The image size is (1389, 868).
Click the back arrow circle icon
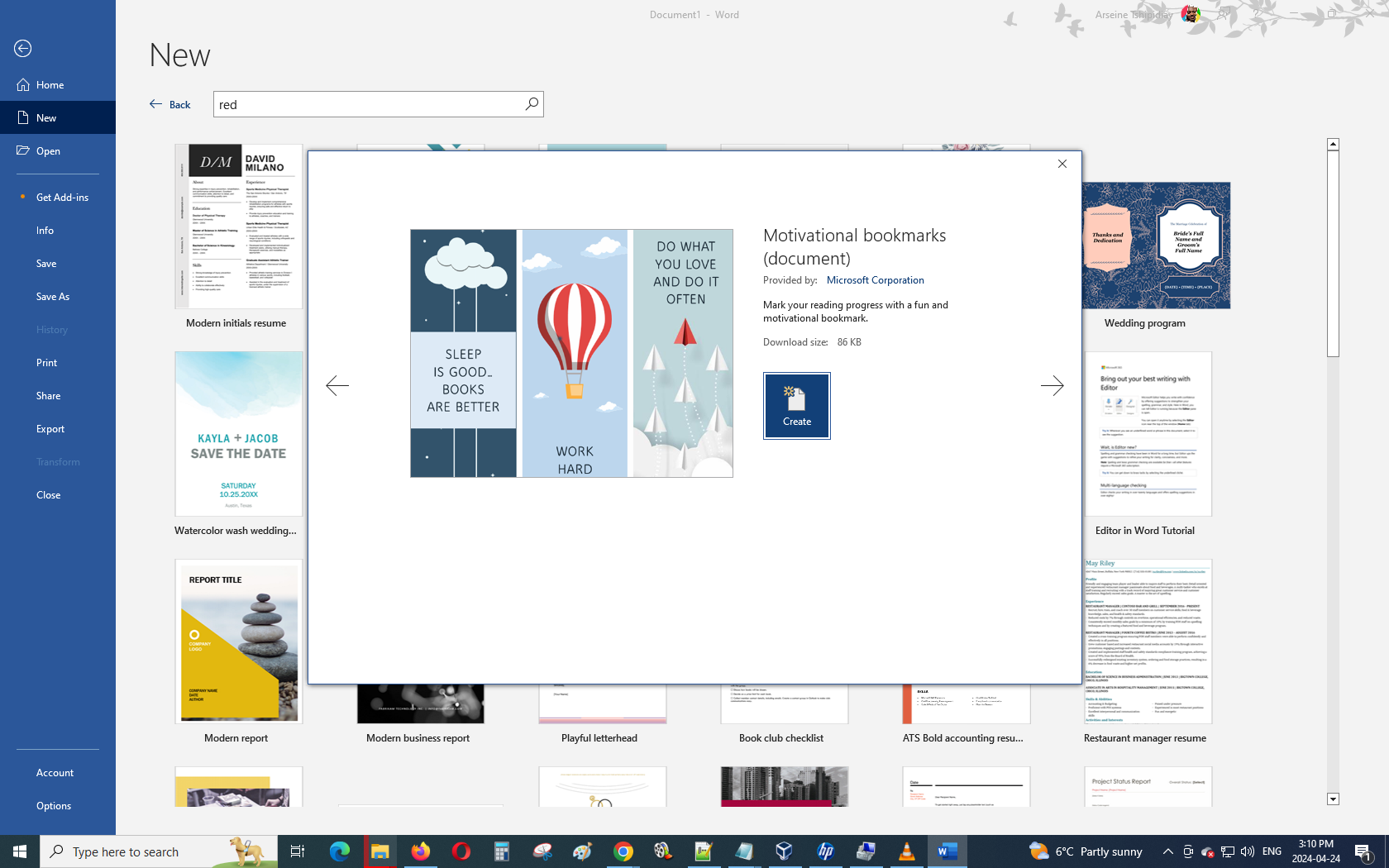coord(23,49)
